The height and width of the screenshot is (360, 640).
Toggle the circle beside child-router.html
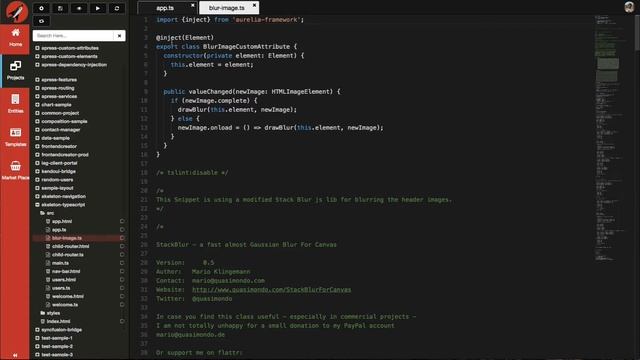click(122, 247)
